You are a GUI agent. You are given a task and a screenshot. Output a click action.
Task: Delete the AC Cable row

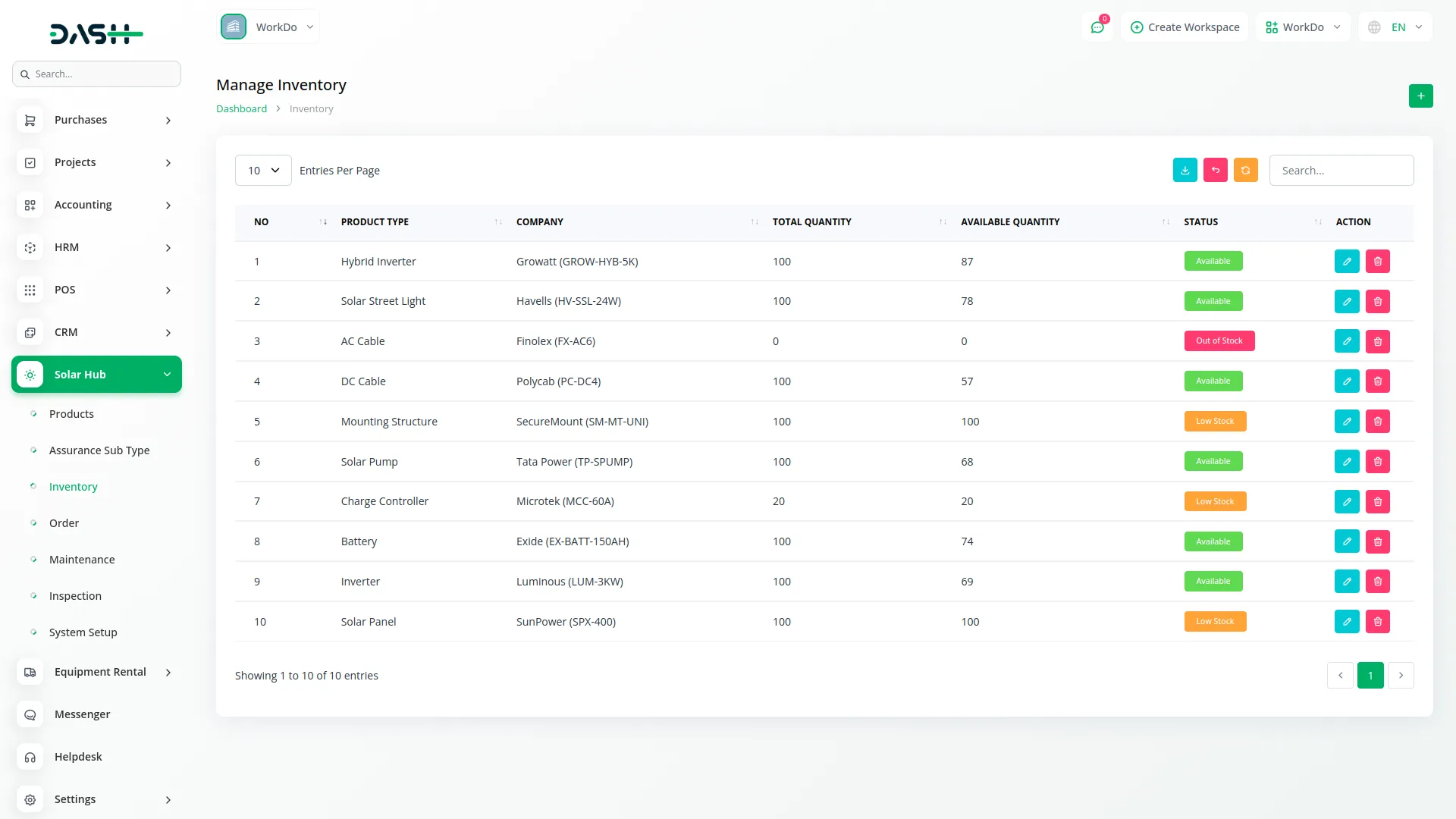[1377, 341]
